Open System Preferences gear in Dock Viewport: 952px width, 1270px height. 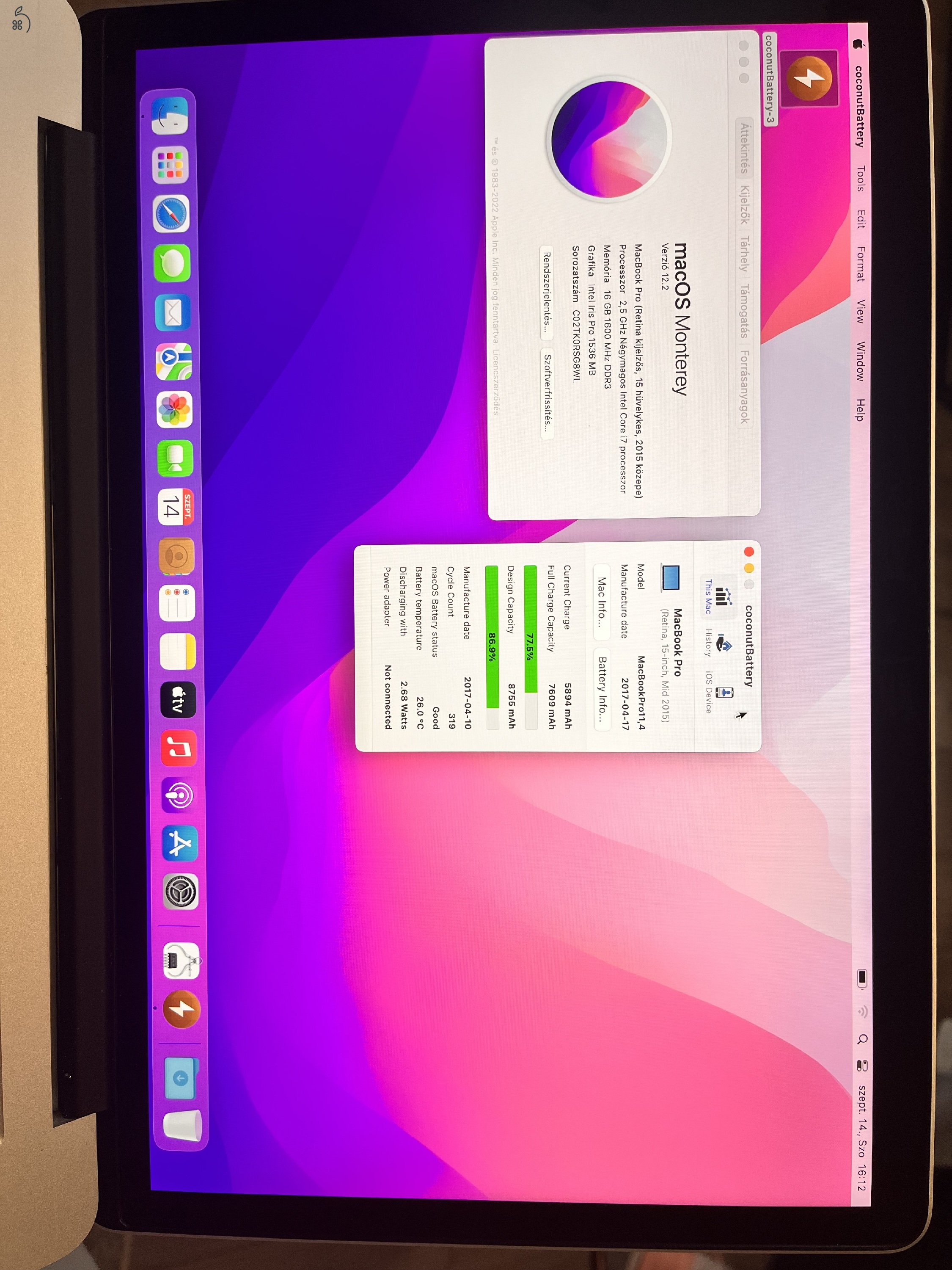[182, 892]
